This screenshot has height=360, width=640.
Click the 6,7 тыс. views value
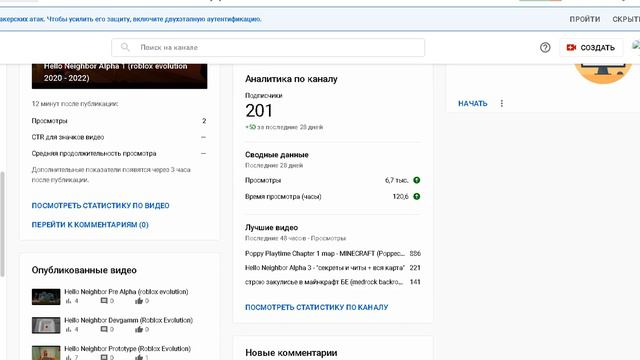(x=396, y=180)
